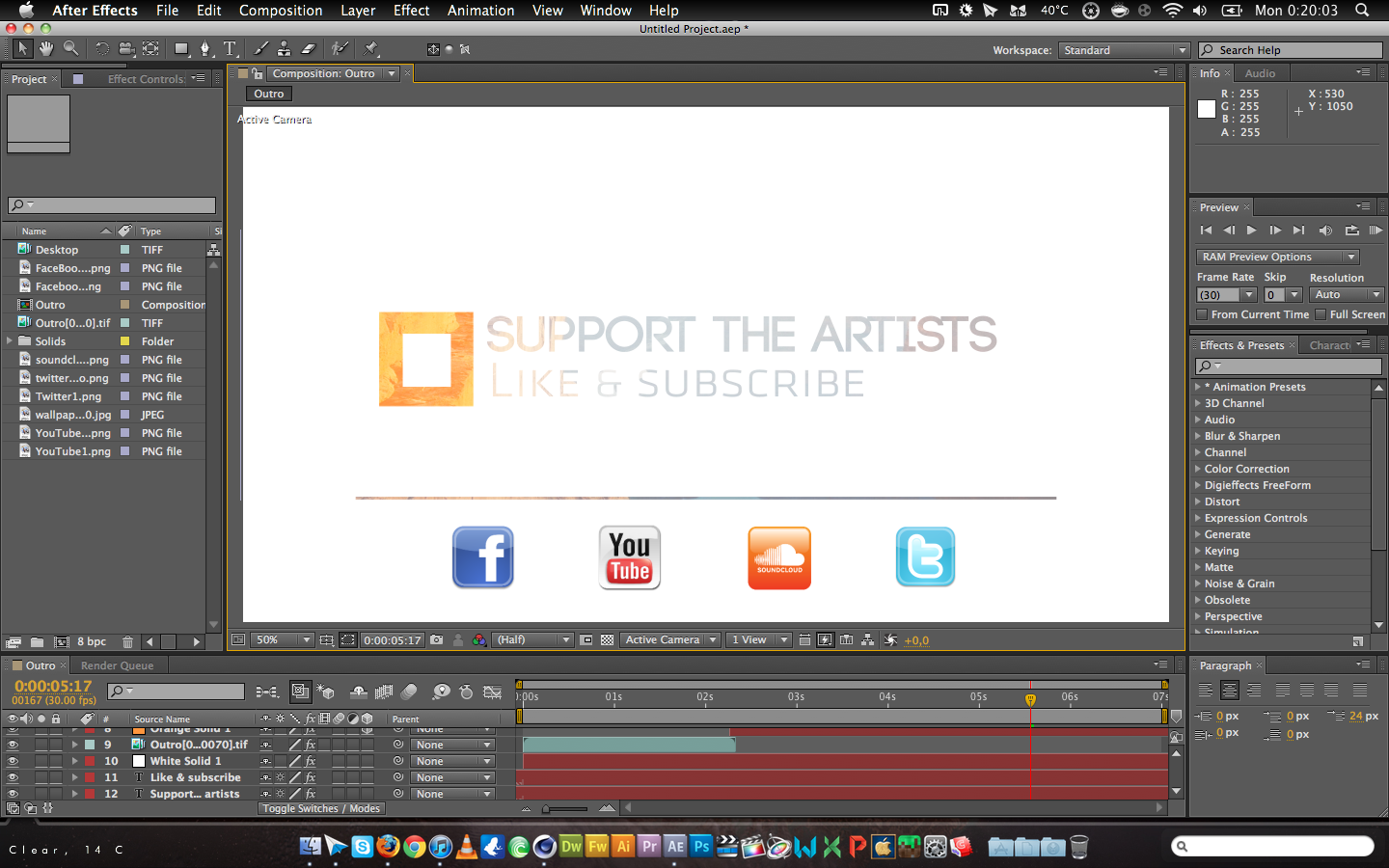Open the viewer magnification 50% dropdown
The image size is (1389, 868).
[283, 639]
